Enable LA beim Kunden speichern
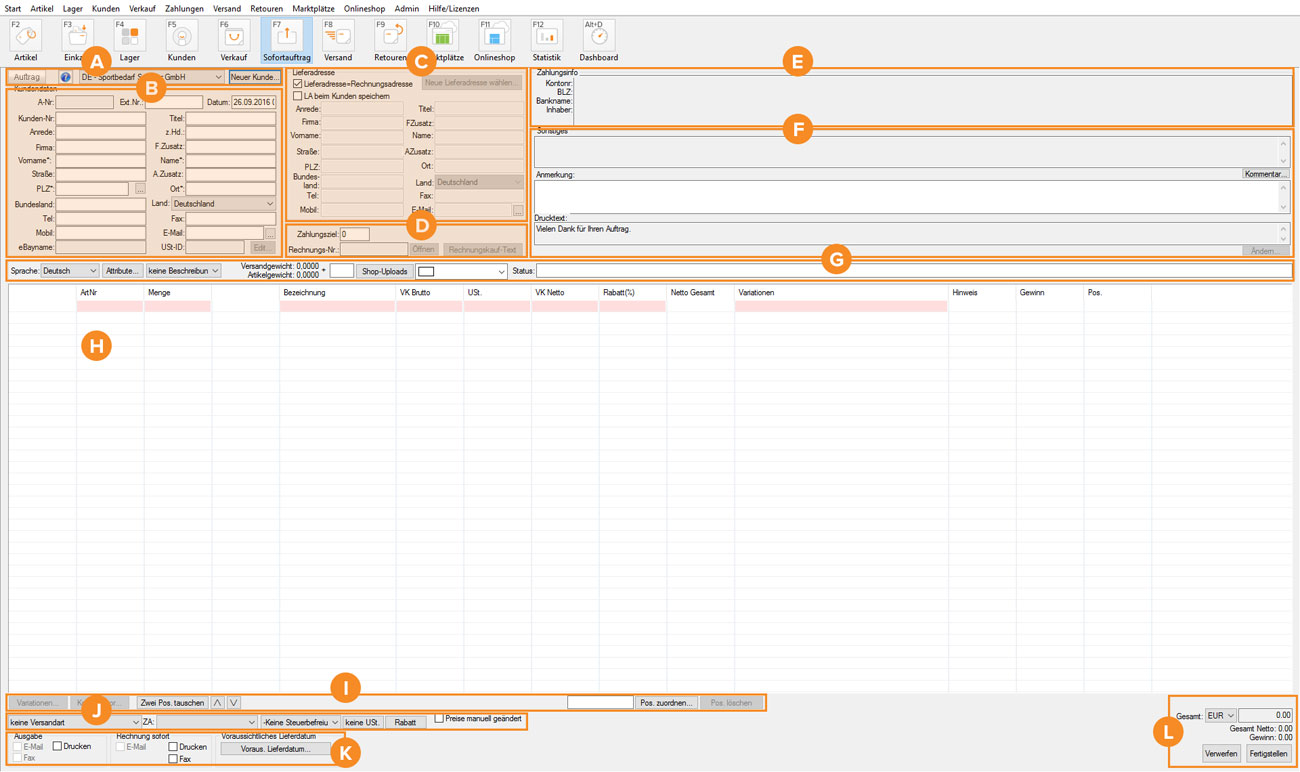This screenshot has height=772, width=1300. (298, 96)
